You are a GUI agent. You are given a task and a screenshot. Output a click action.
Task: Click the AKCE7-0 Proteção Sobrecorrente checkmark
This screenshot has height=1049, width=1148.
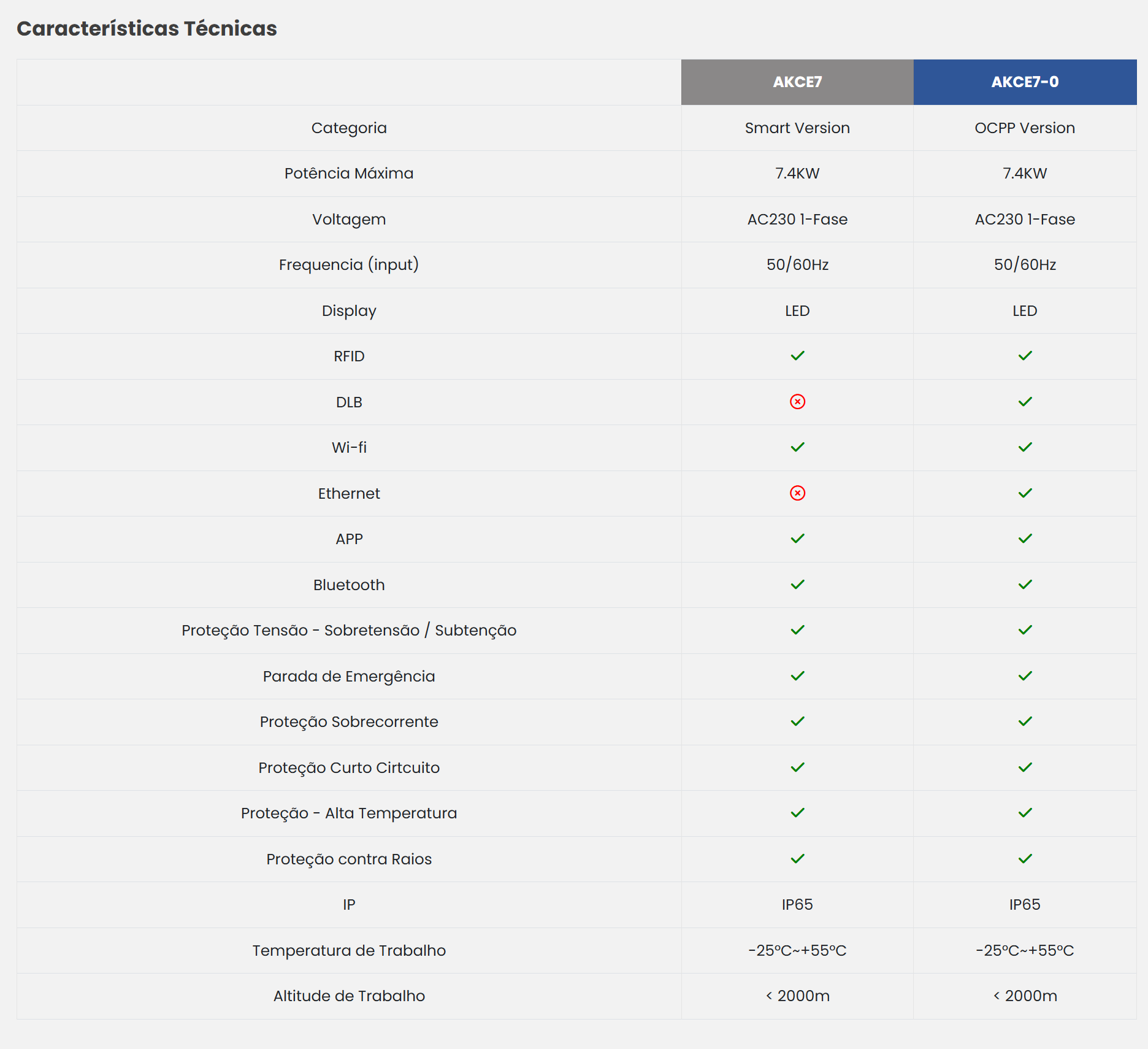pos(1025,721)
